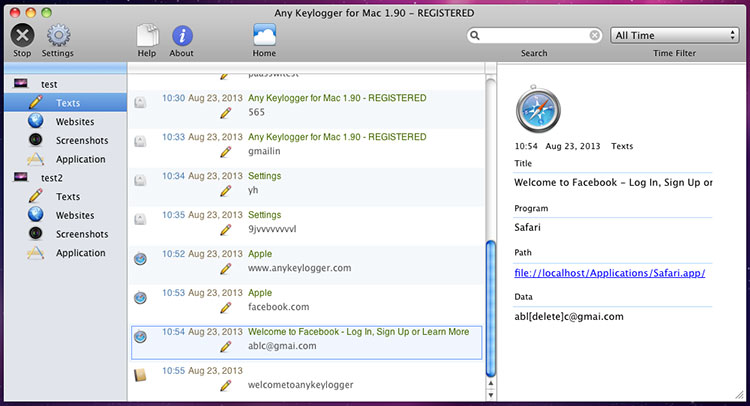Click pencil icon of Texts under test2
750x406 pixels.
pos(35,196)
